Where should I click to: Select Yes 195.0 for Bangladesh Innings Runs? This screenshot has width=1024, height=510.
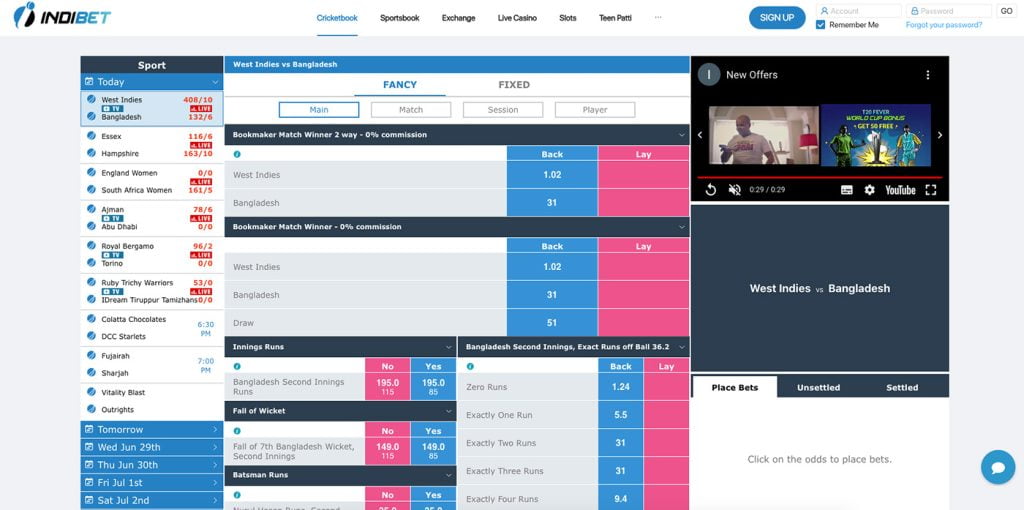click(x=433, y=387)
